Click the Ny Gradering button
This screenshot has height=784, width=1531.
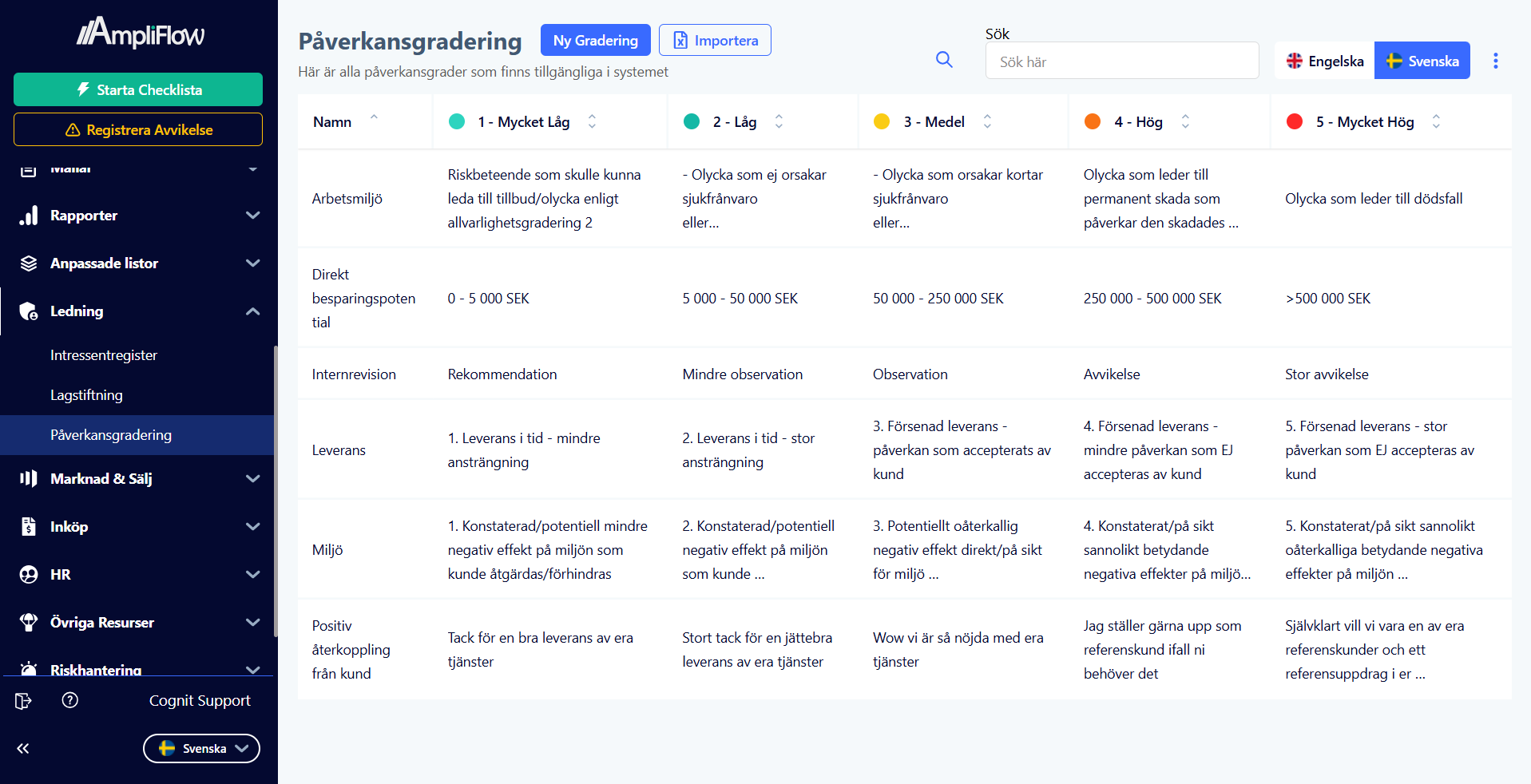click(x=595, y=40)
